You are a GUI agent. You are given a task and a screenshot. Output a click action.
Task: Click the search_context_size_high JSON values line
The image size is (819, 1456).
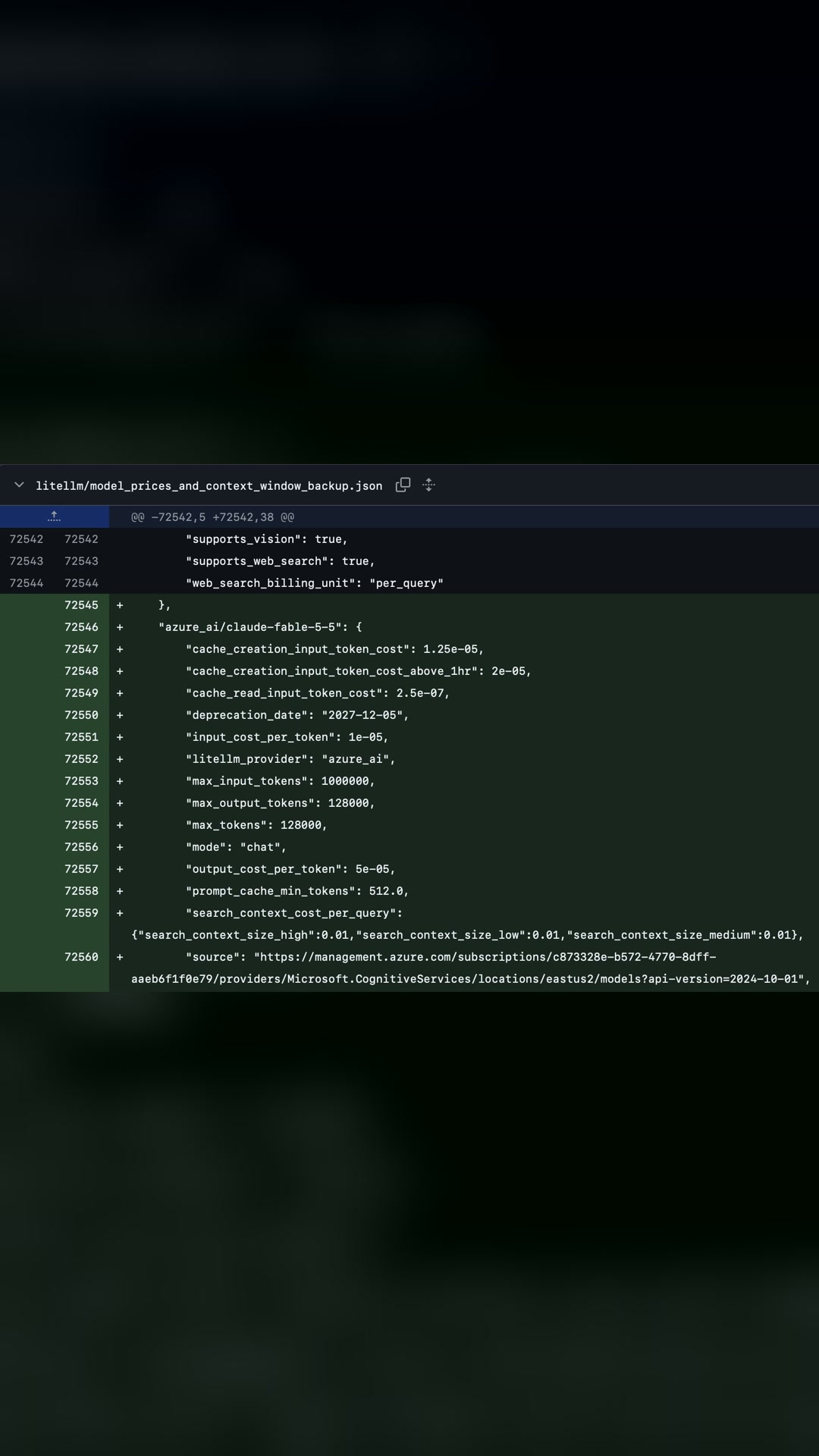(x=467, y=935)
